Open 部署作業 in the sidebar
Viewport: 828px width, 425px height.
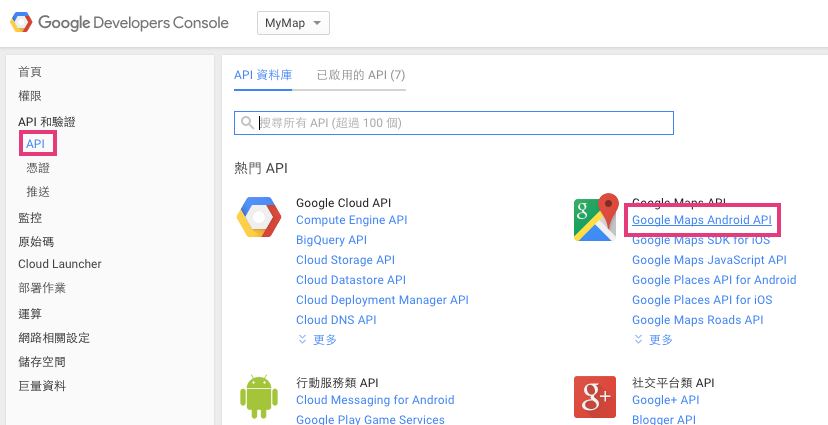(42, 288)
